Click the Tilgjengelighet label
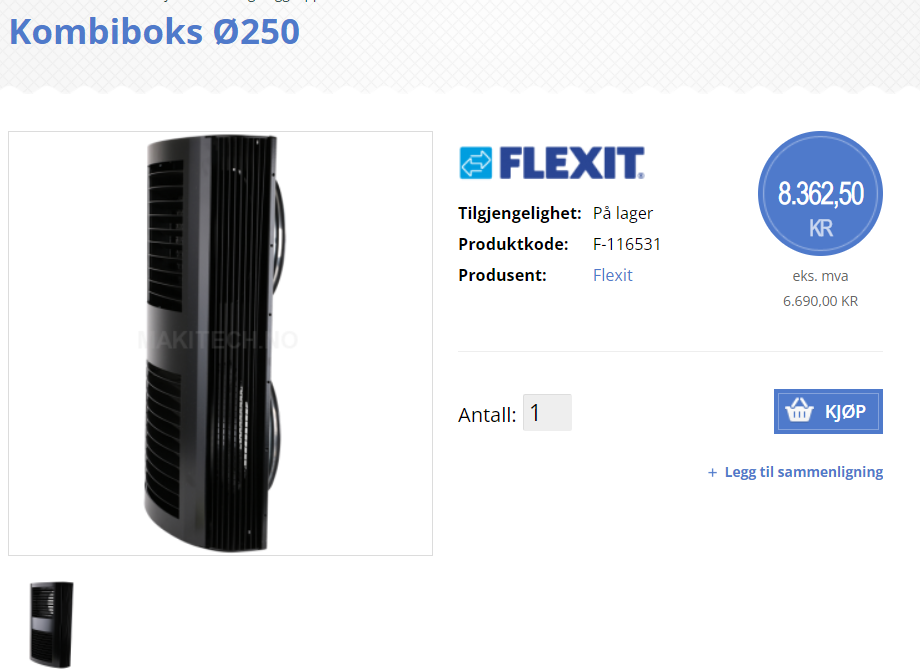The width and height of the screenshot is (920, 672). (520, 213)
